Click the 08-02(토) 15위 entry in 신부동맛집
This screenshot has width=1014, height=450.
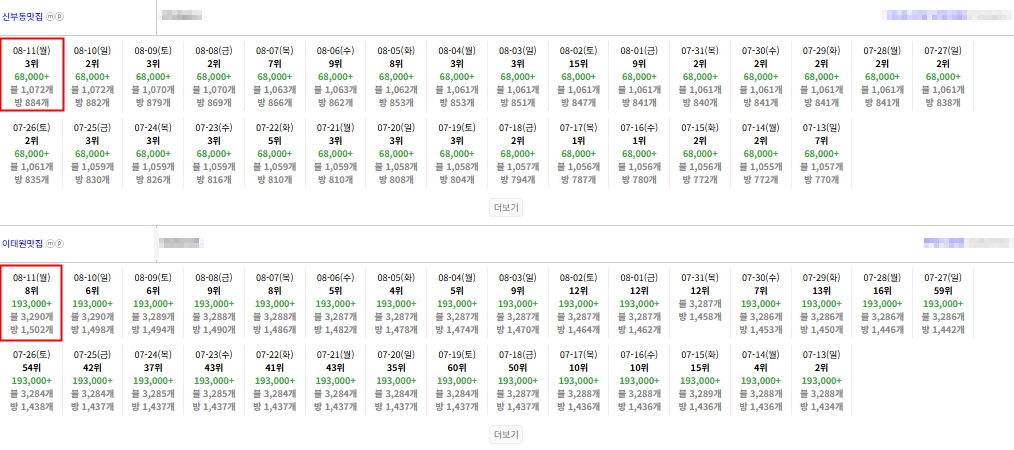579,76
